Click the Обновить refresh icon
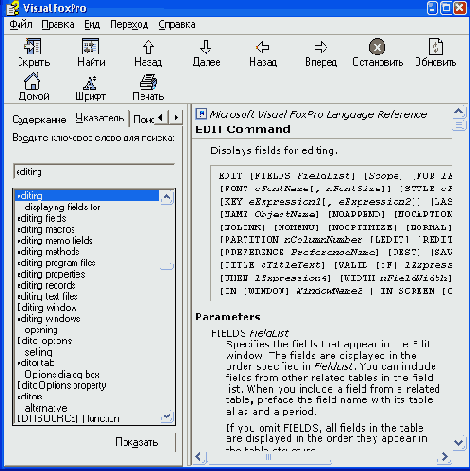This screenshot has height=471, width=470. [435, 46]
